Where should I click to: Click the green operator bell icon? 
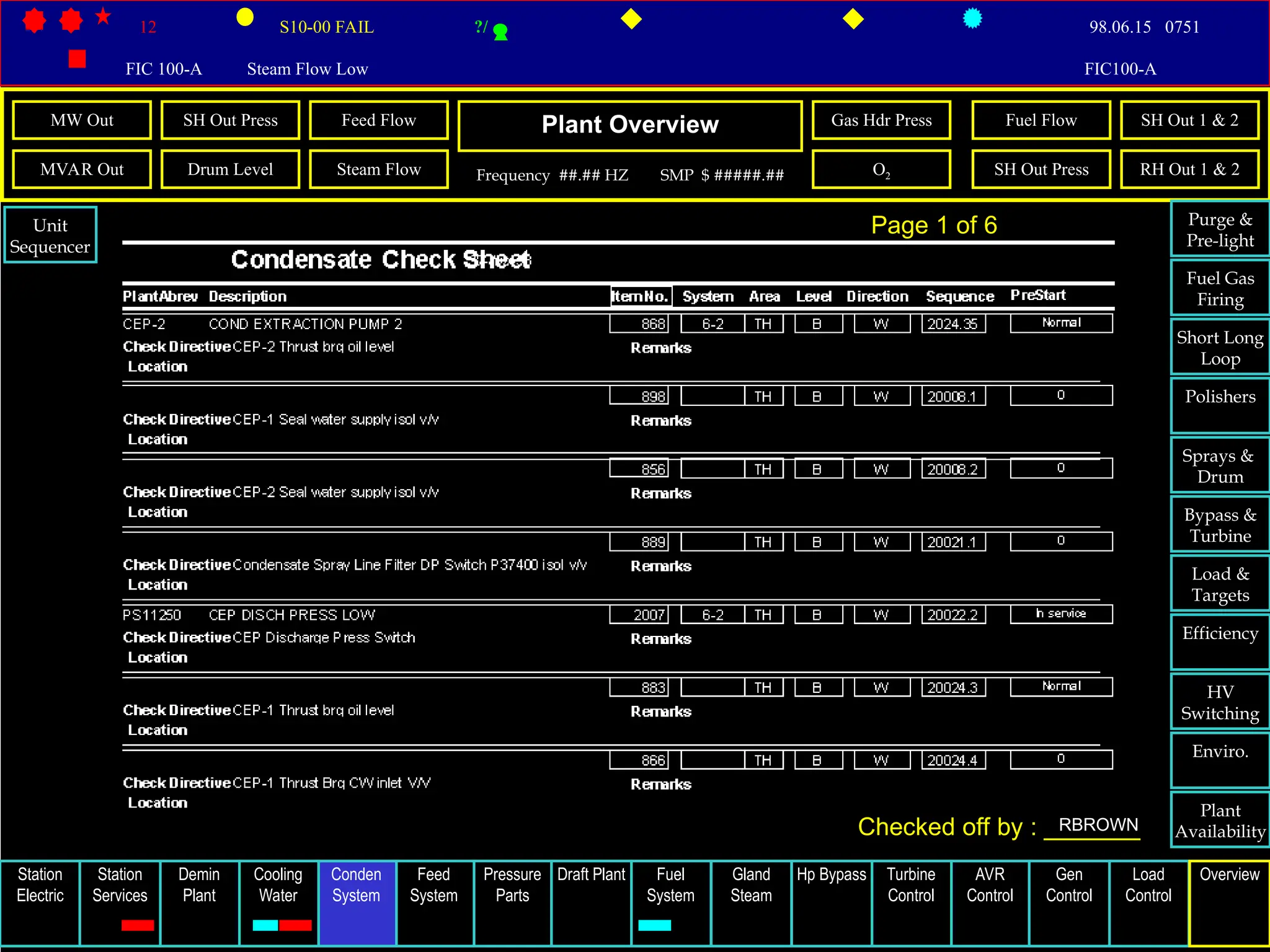tap(500, 32)
